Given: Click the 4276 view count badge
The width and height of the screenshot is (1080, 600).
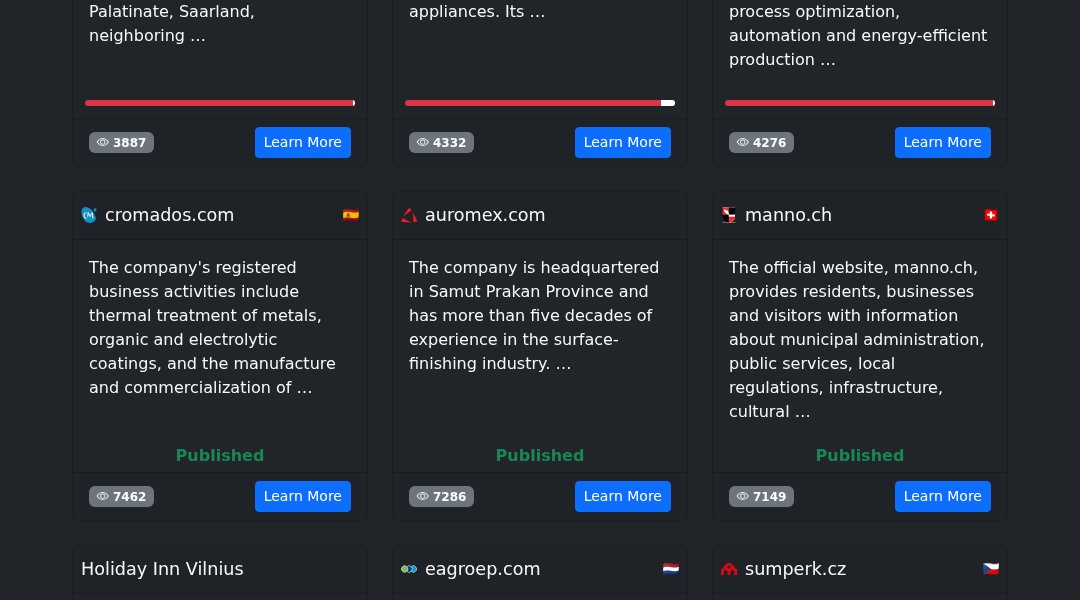Looking at the screenshot, I should 761,143.
